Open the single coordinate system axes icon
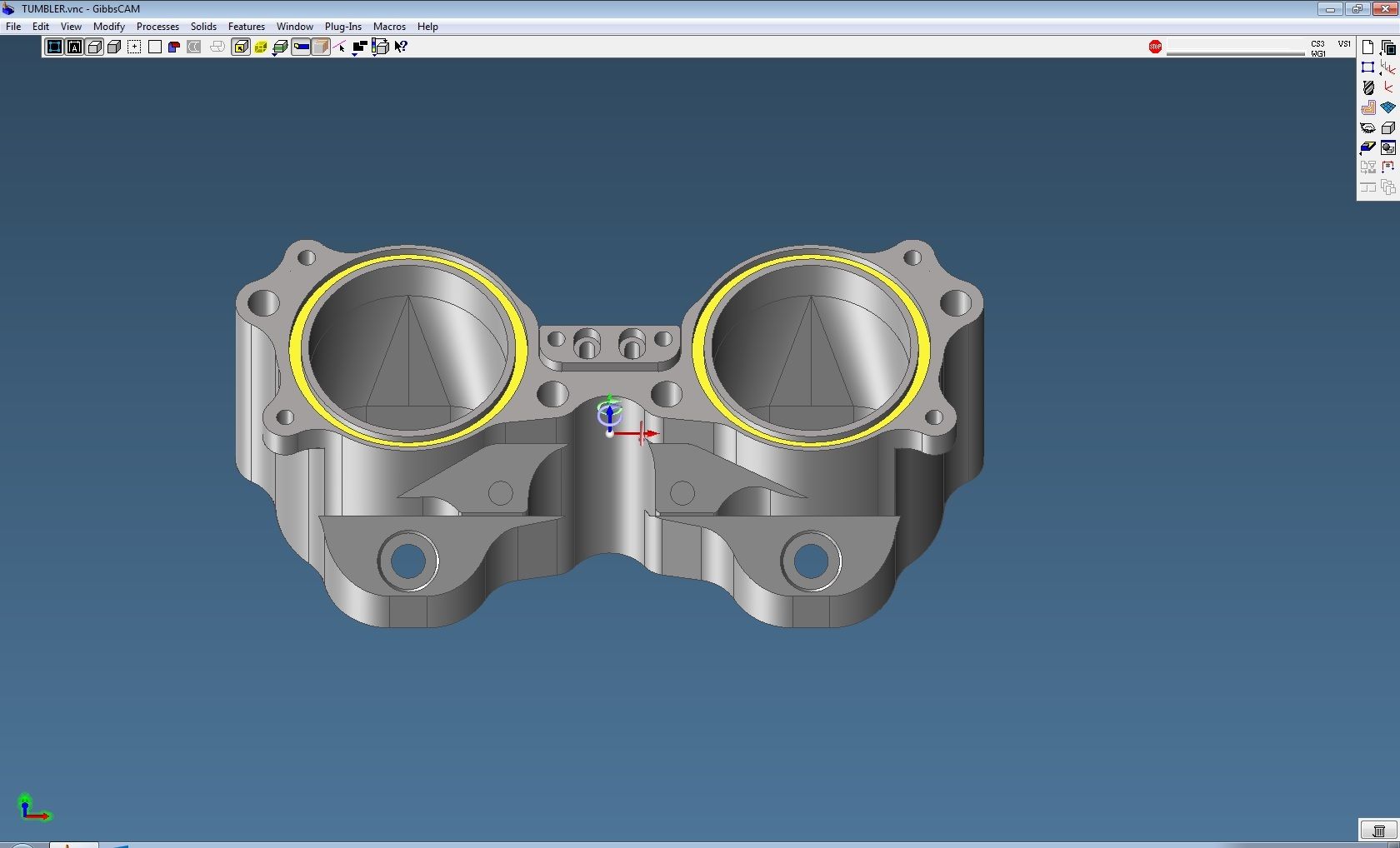This screenshot has height=848, width=1400. (1388, 87)
